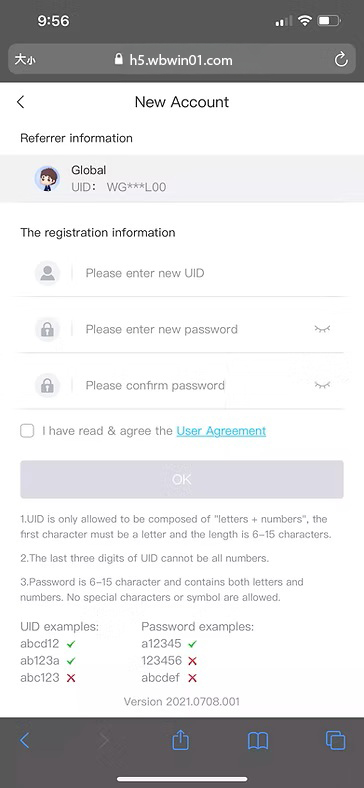Tap the Global referrer avatar
Viewport: 364px width, 788px height.
(47, 179)
